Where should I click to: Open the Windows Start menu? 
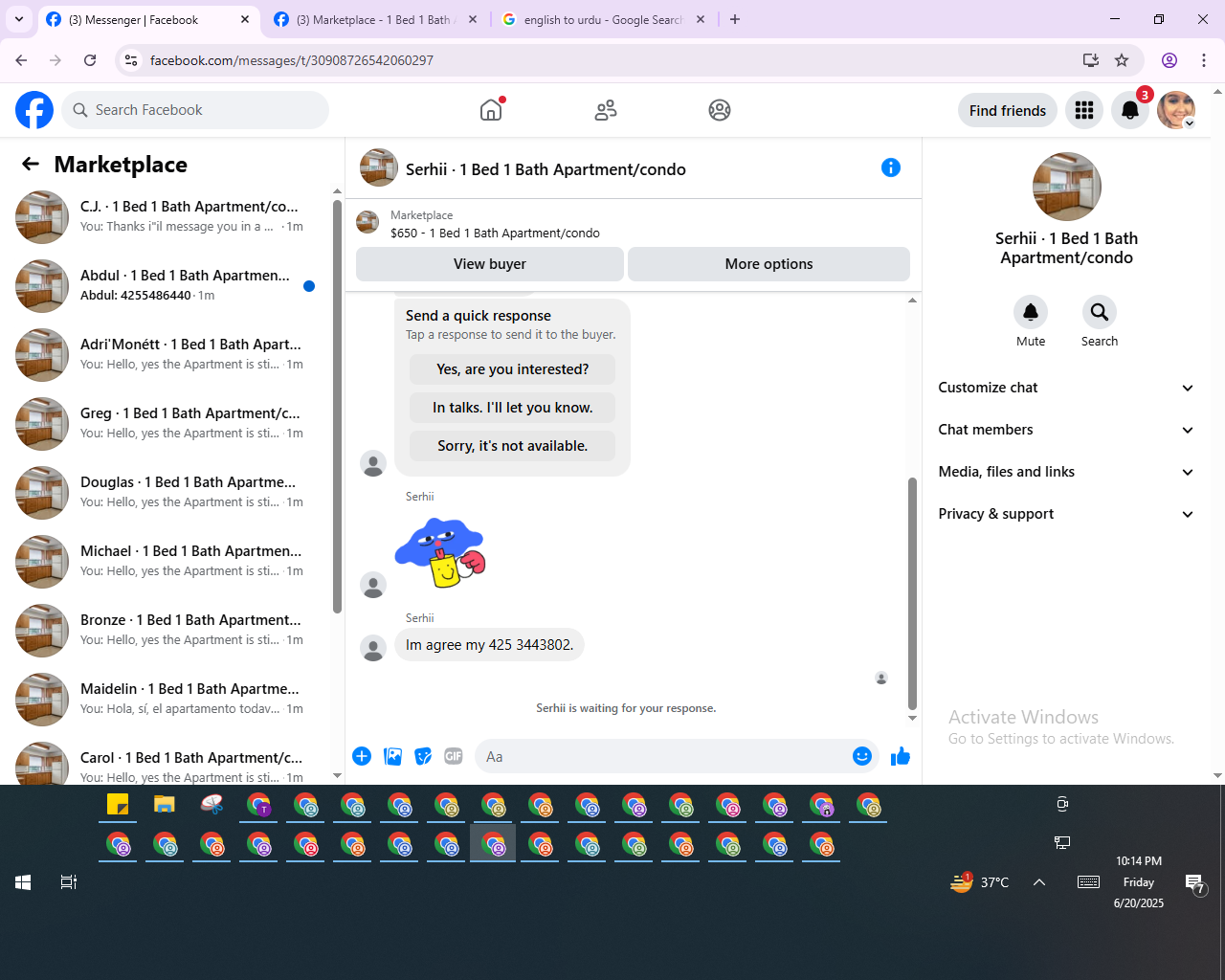pyautogui.click(x=23, y=882)
